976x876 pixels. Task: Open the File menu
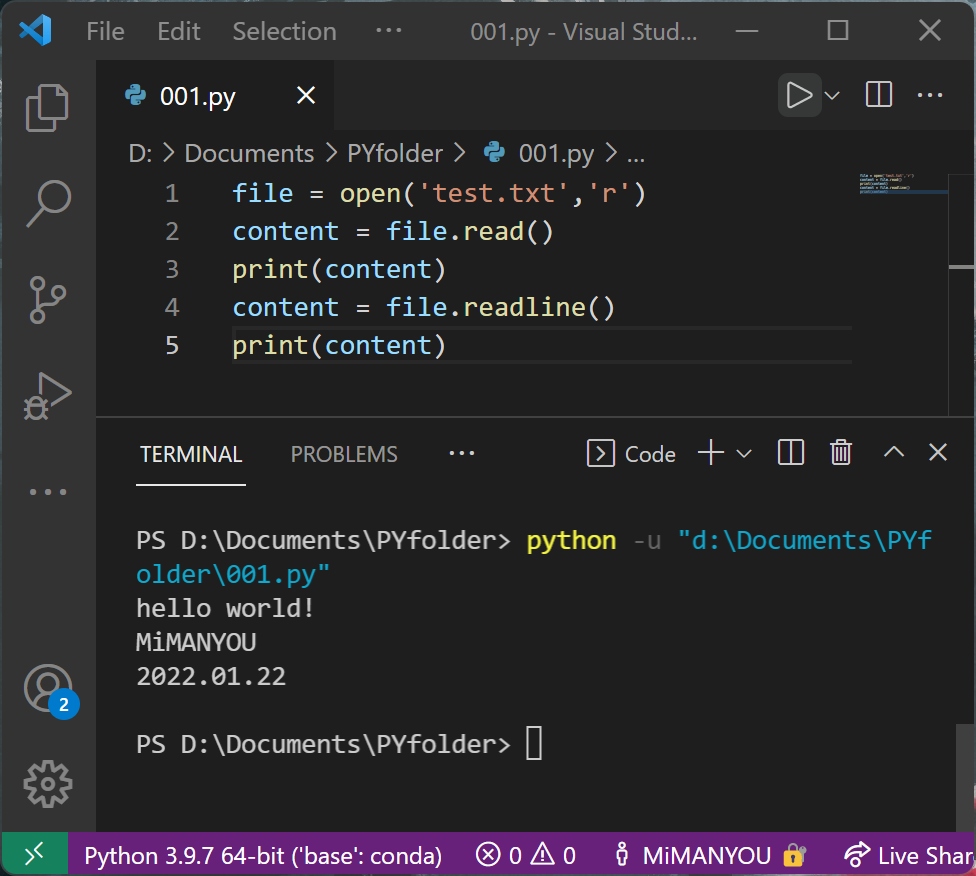(105, 31)
